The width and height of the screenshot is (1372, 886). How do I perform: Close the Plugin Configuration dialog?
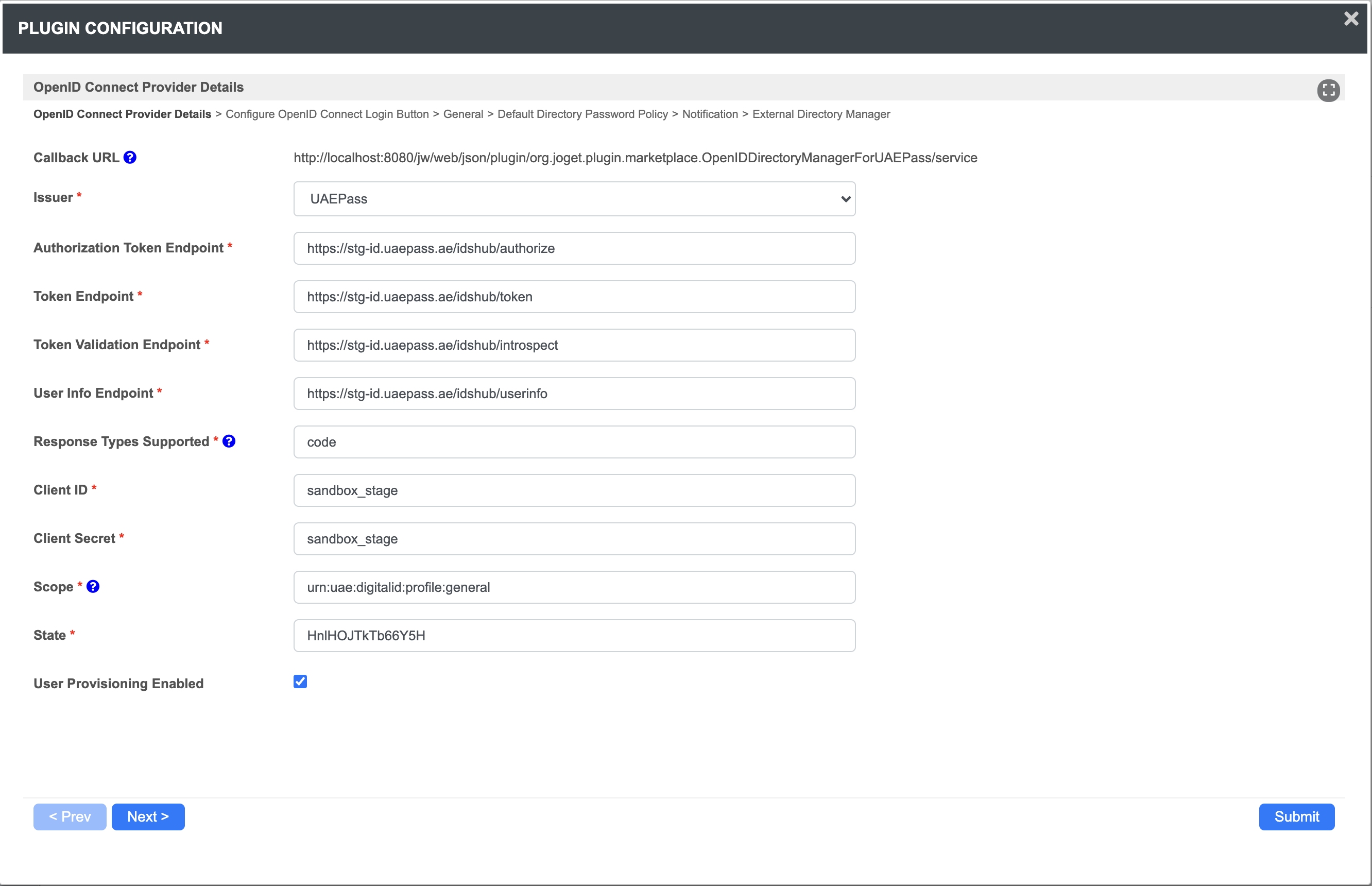[1351, 19]
